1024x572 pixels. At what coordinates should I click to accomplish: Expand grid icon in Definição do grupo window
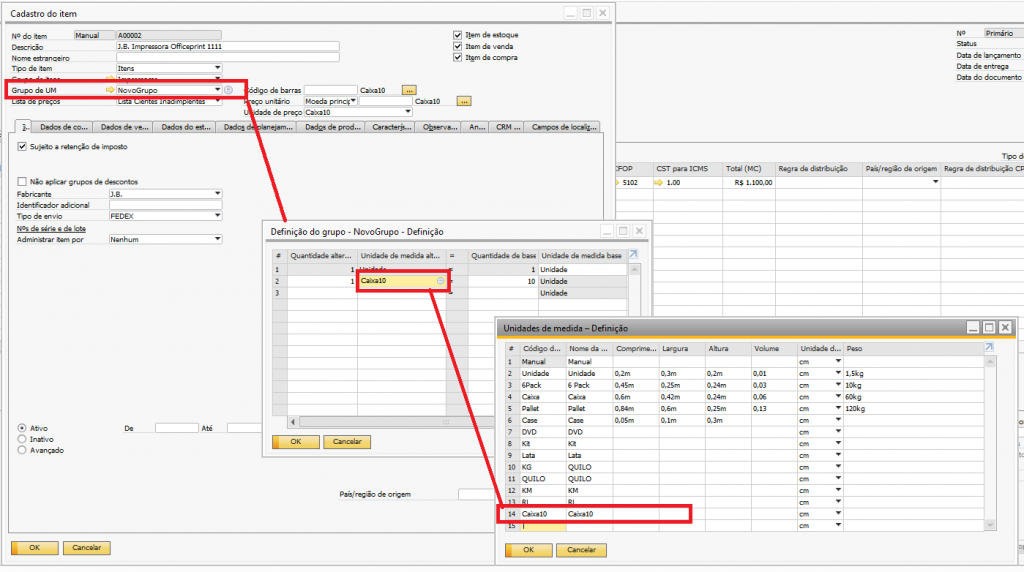click(x=632, y=256)
